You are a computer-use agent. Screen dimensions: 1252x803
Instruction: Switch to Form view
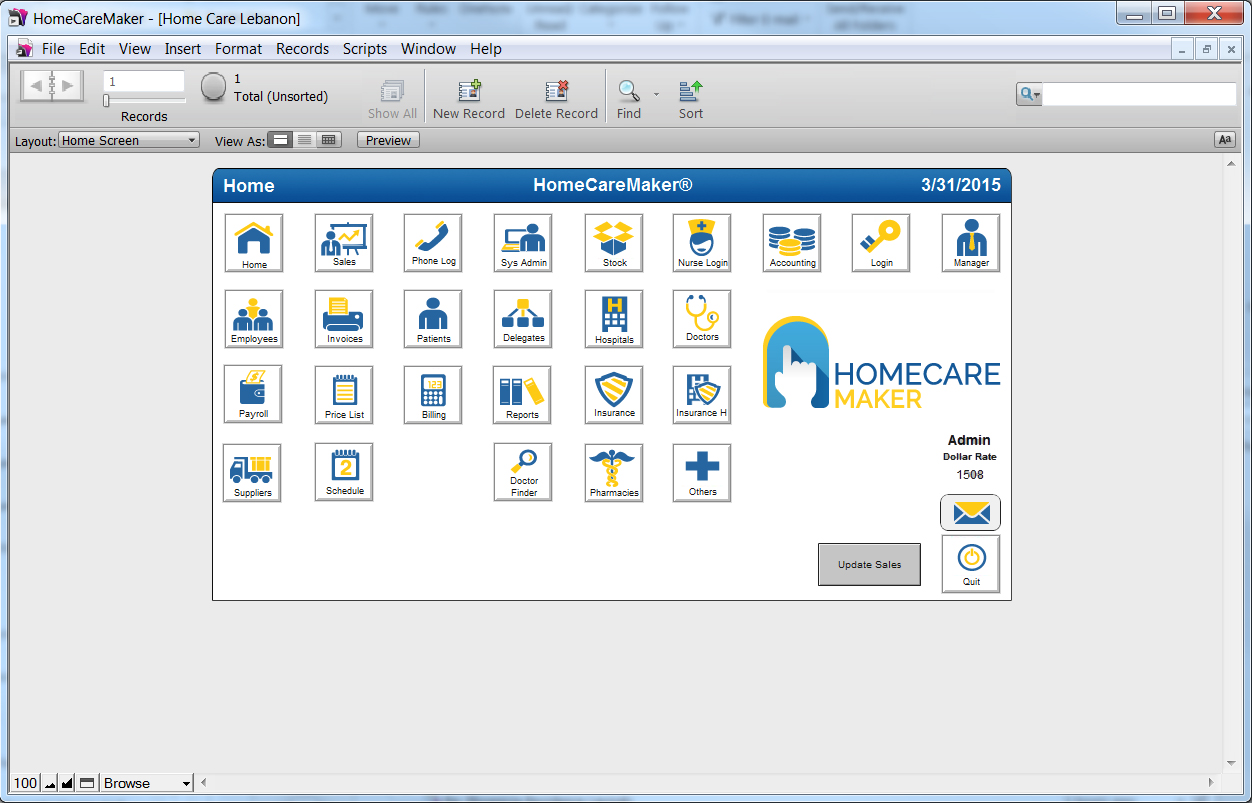pos(282,140)
